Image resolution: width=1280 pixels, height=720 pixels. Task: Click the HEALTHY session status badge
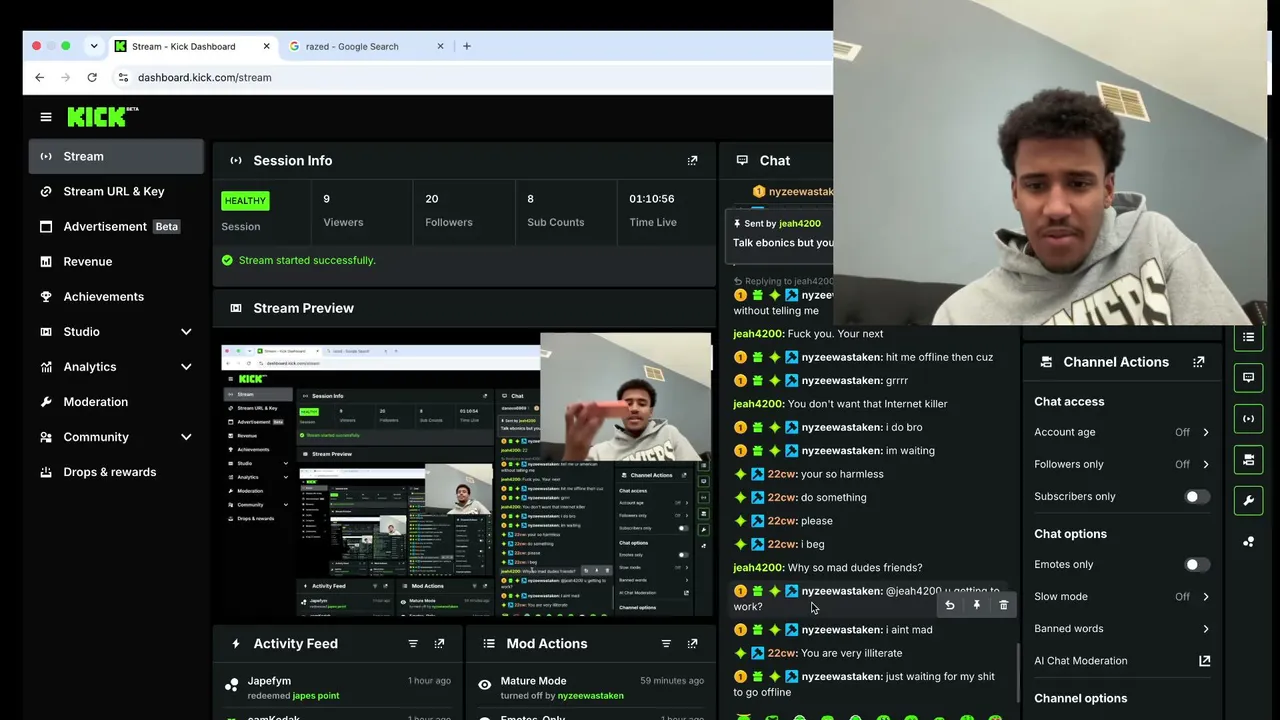(245, 201)
